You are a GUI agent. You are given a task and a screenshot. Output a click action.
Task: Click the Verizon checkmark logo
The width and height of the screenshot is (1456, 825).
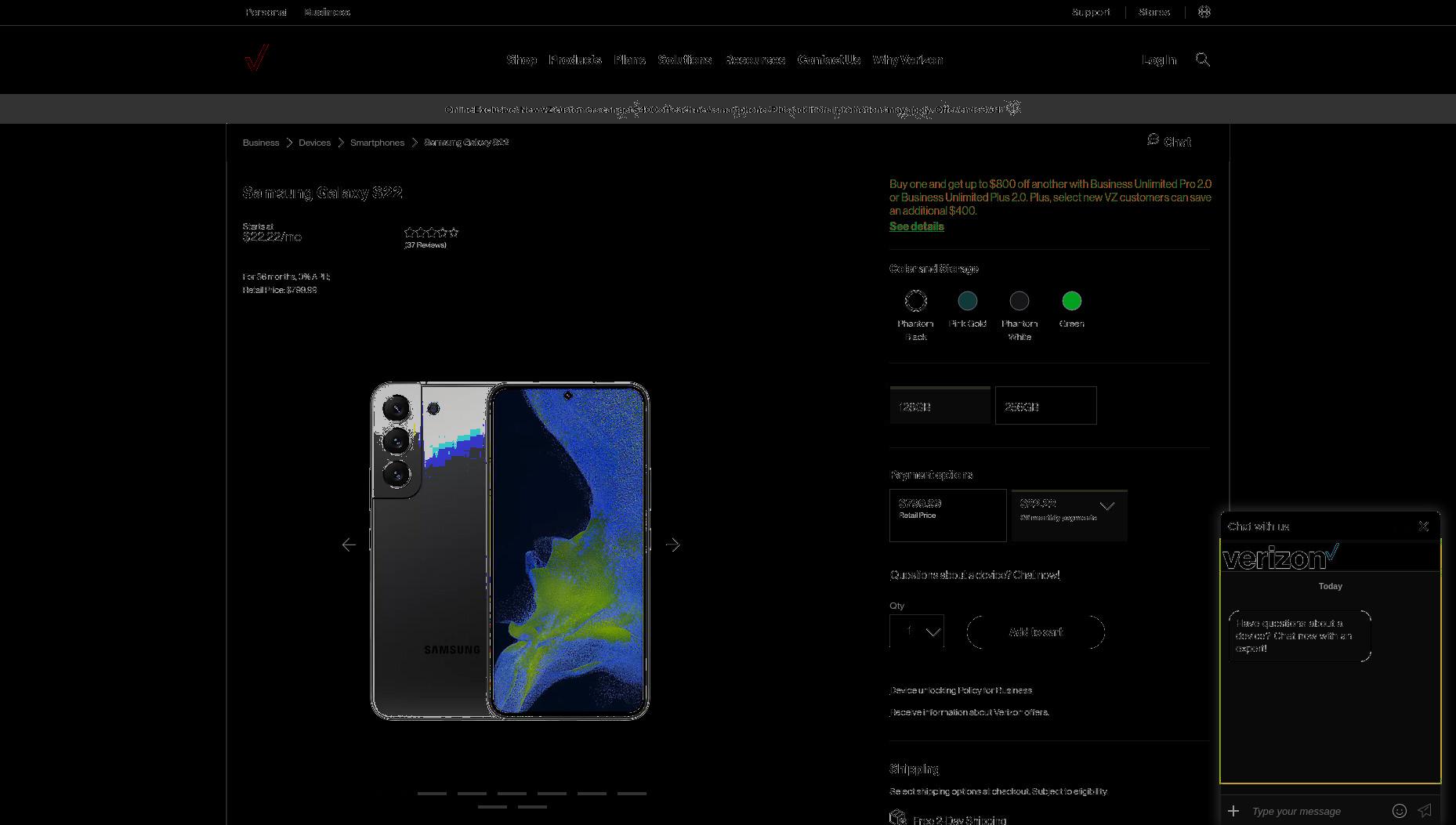[x=257, y=58]
